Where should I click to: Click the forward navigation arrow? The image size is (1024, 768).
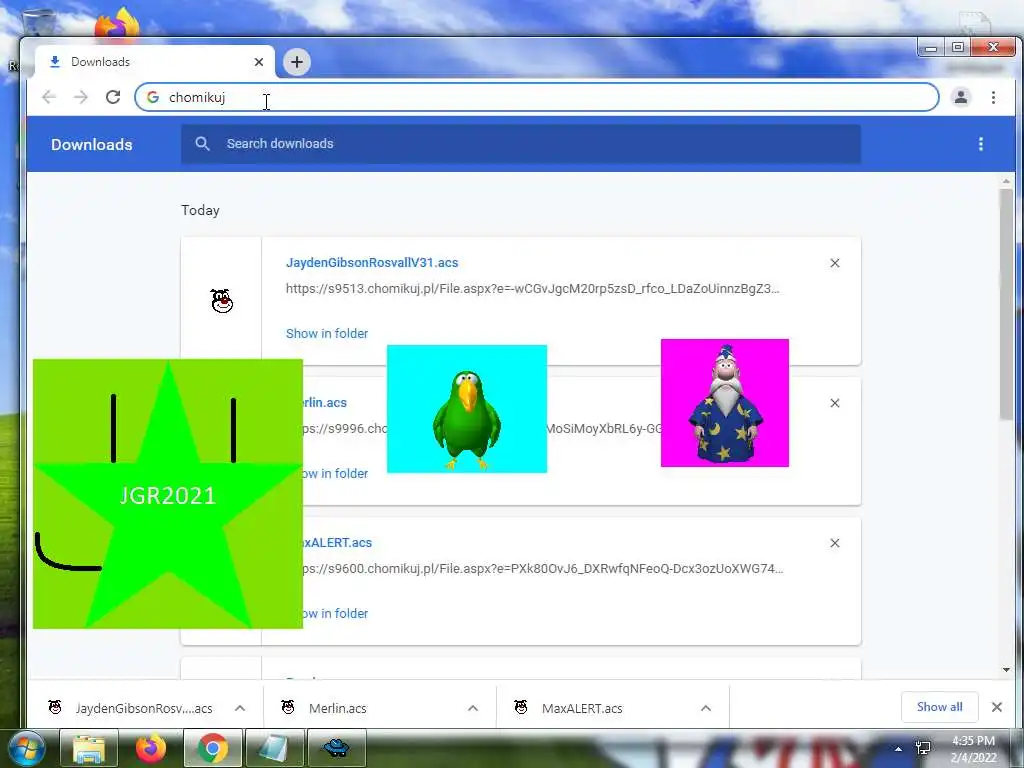pyautogui.click(x=81, y=97)
